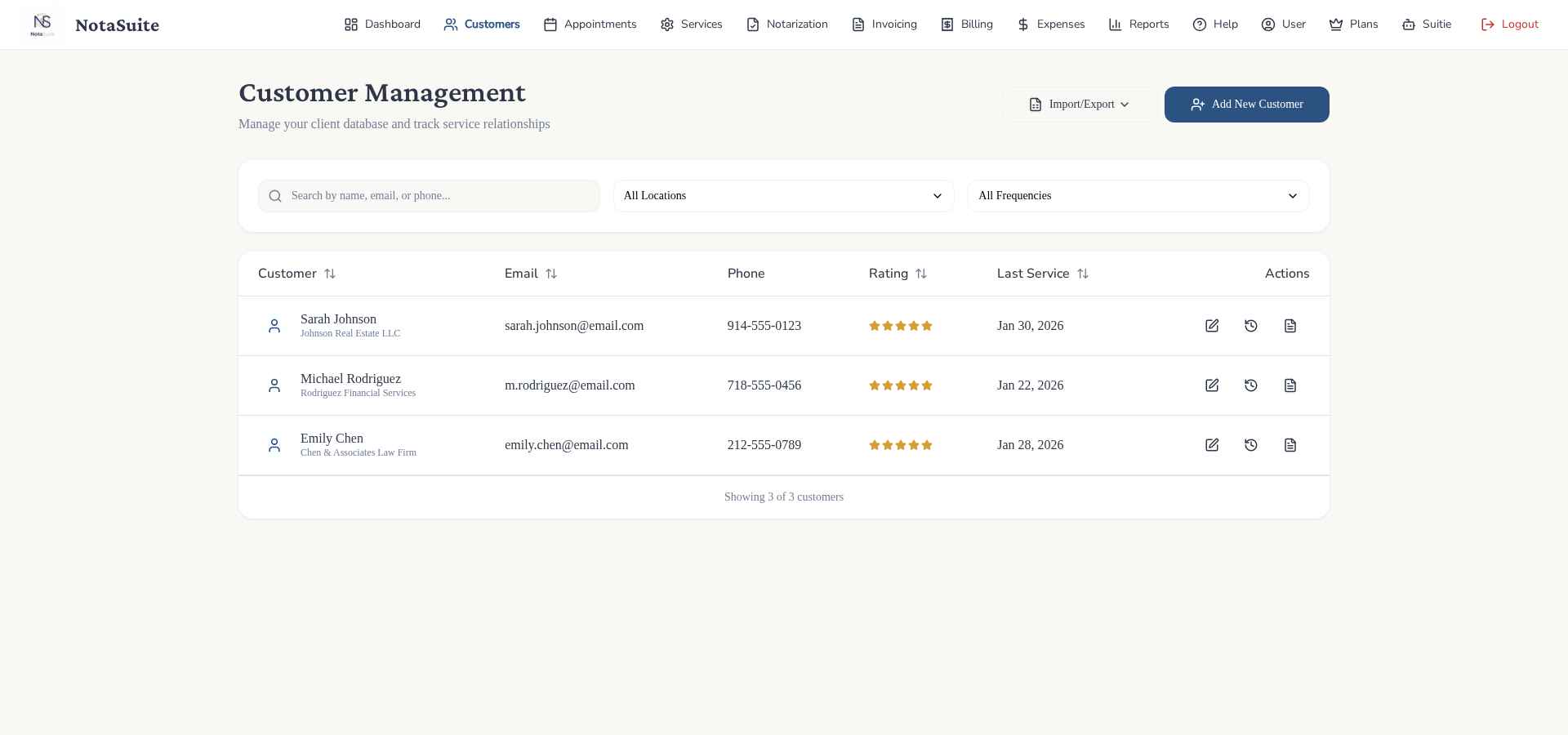Expand the All Locations dropdown

pos(783,196)
